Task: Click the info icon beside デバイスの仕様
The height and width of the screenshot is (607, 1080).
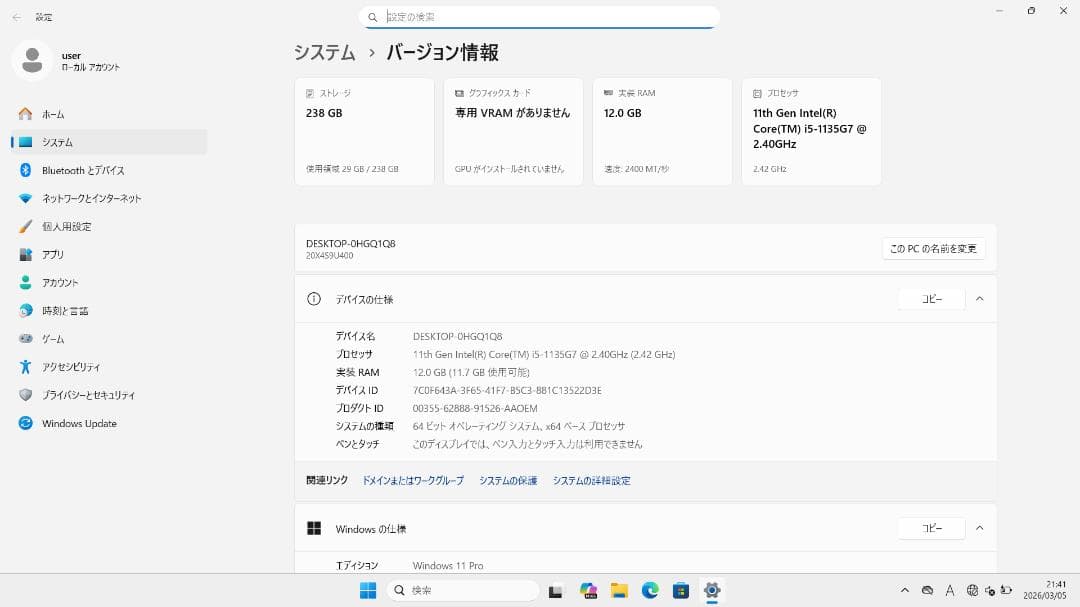Action: [314, 299]
